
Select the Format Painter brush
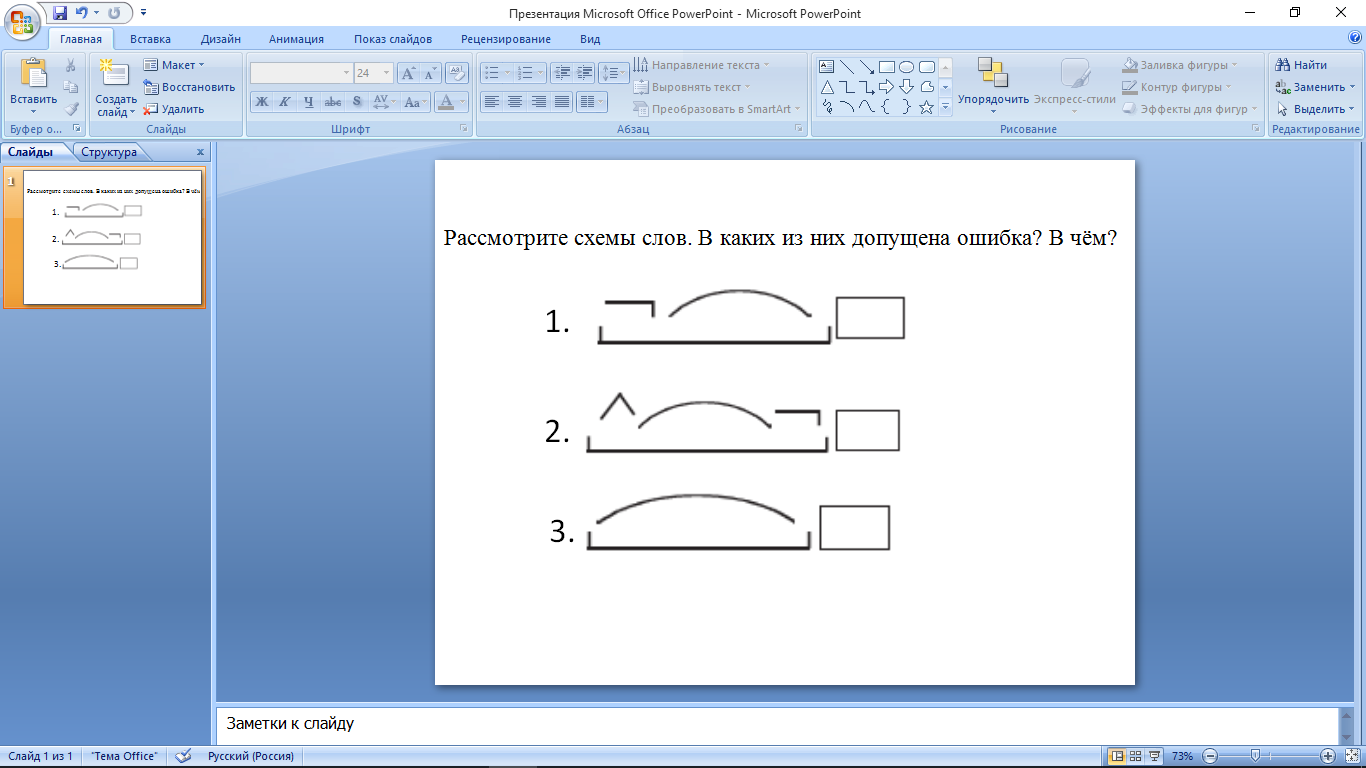[x=71, y=109]
